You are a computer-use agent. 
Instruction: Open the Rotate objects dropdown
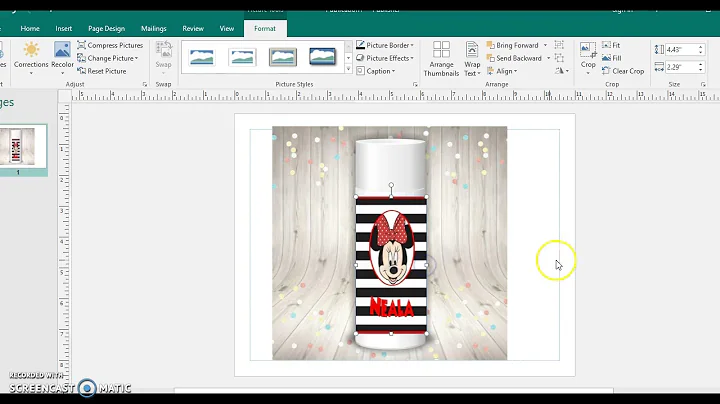click(562, 71)
